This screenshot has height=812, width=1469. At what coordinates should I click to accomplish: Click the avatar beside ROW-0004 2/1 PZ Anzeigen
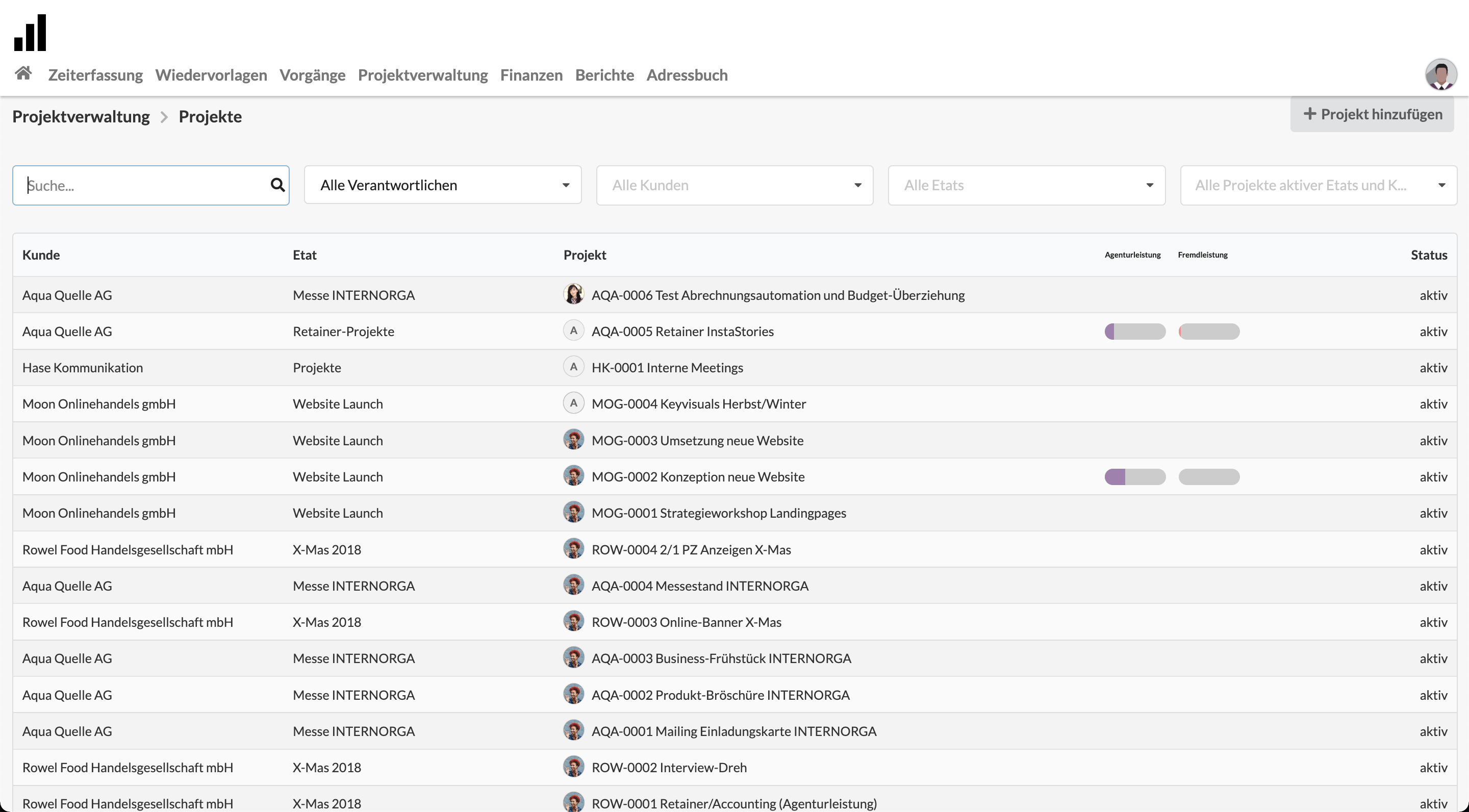[x=573, y=548]
